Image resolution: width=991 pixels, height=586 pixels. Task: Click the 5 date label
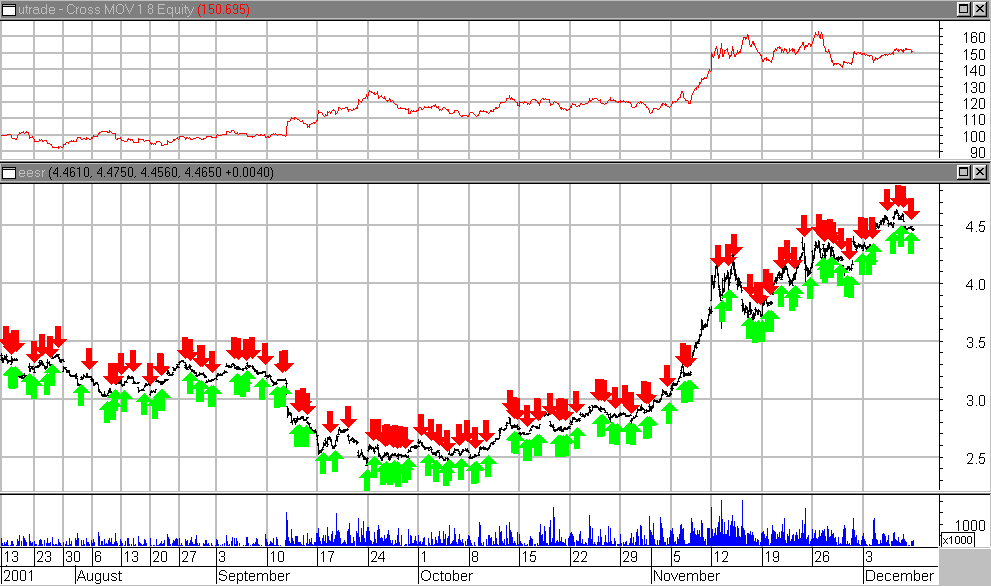click(x=676, y=557)
